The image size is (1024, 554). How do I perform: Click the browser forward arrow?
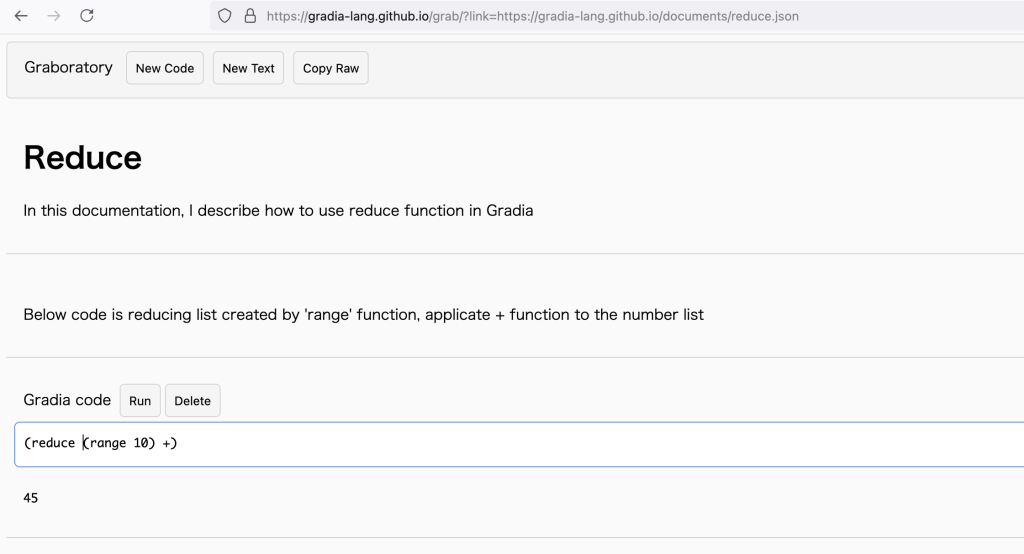pyautogui.click(x=54, y=16)
